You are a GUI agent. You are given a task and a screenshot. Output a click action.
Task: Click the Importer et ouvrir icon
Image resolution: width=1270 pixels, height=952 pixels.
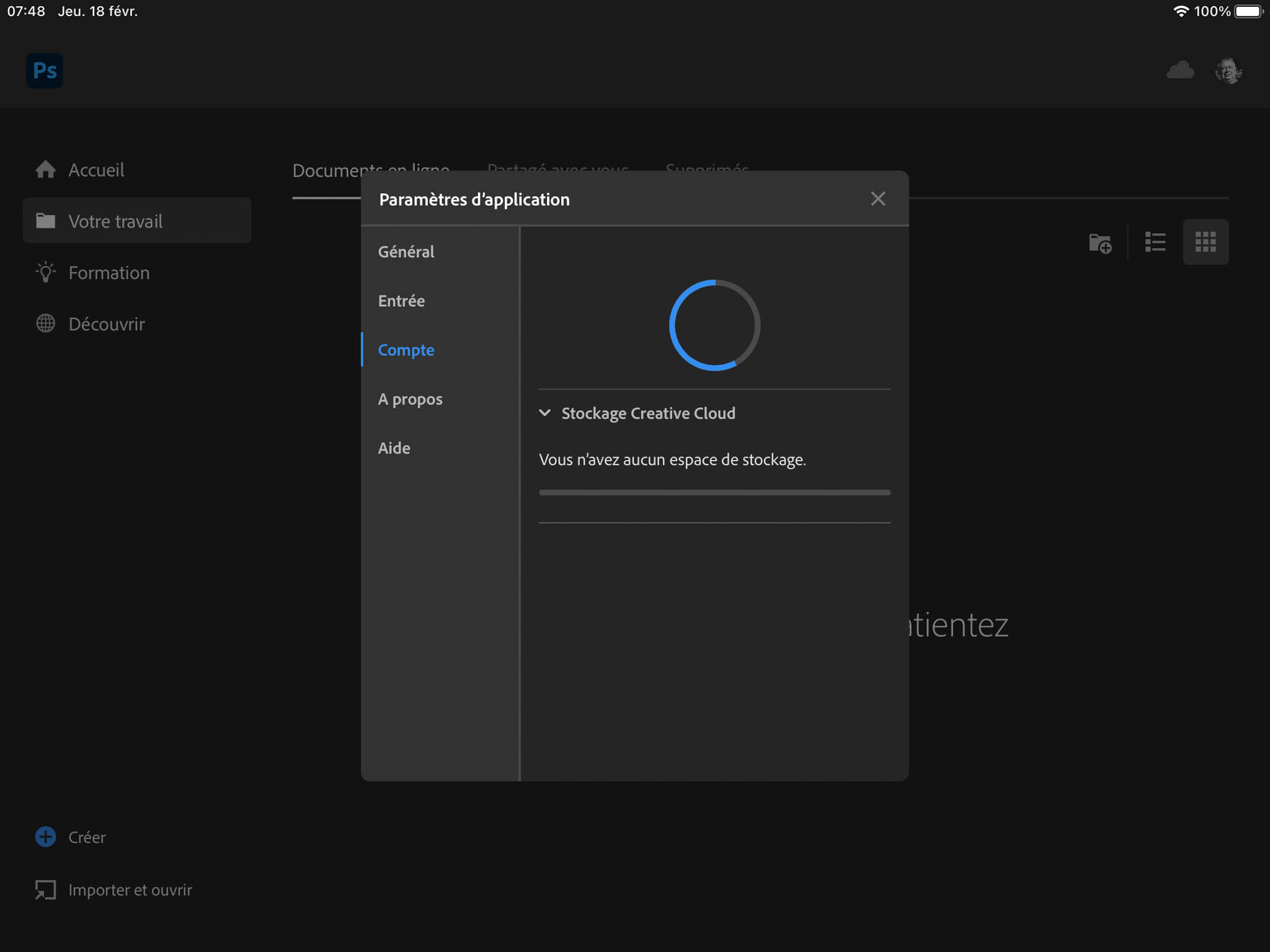(45, 890)
